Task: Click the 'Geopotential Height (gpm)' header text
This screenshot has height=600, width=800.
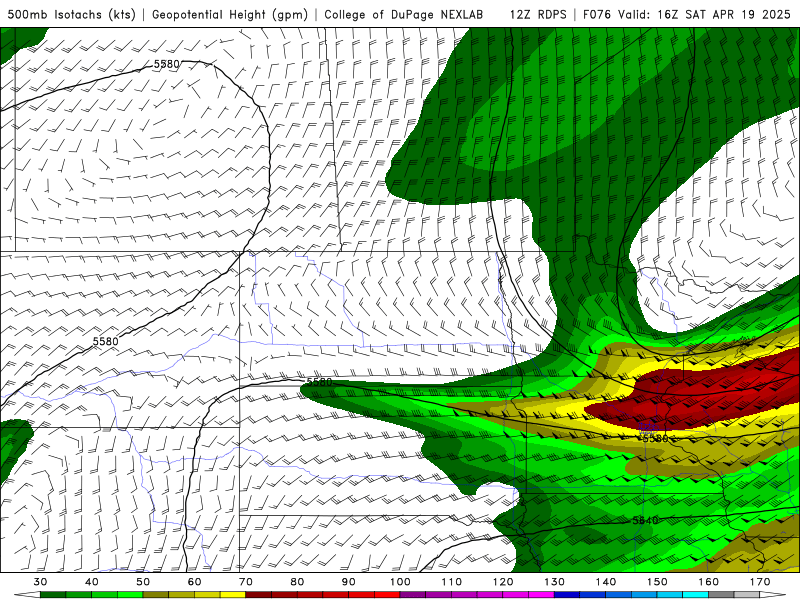Action: [230, 14]
